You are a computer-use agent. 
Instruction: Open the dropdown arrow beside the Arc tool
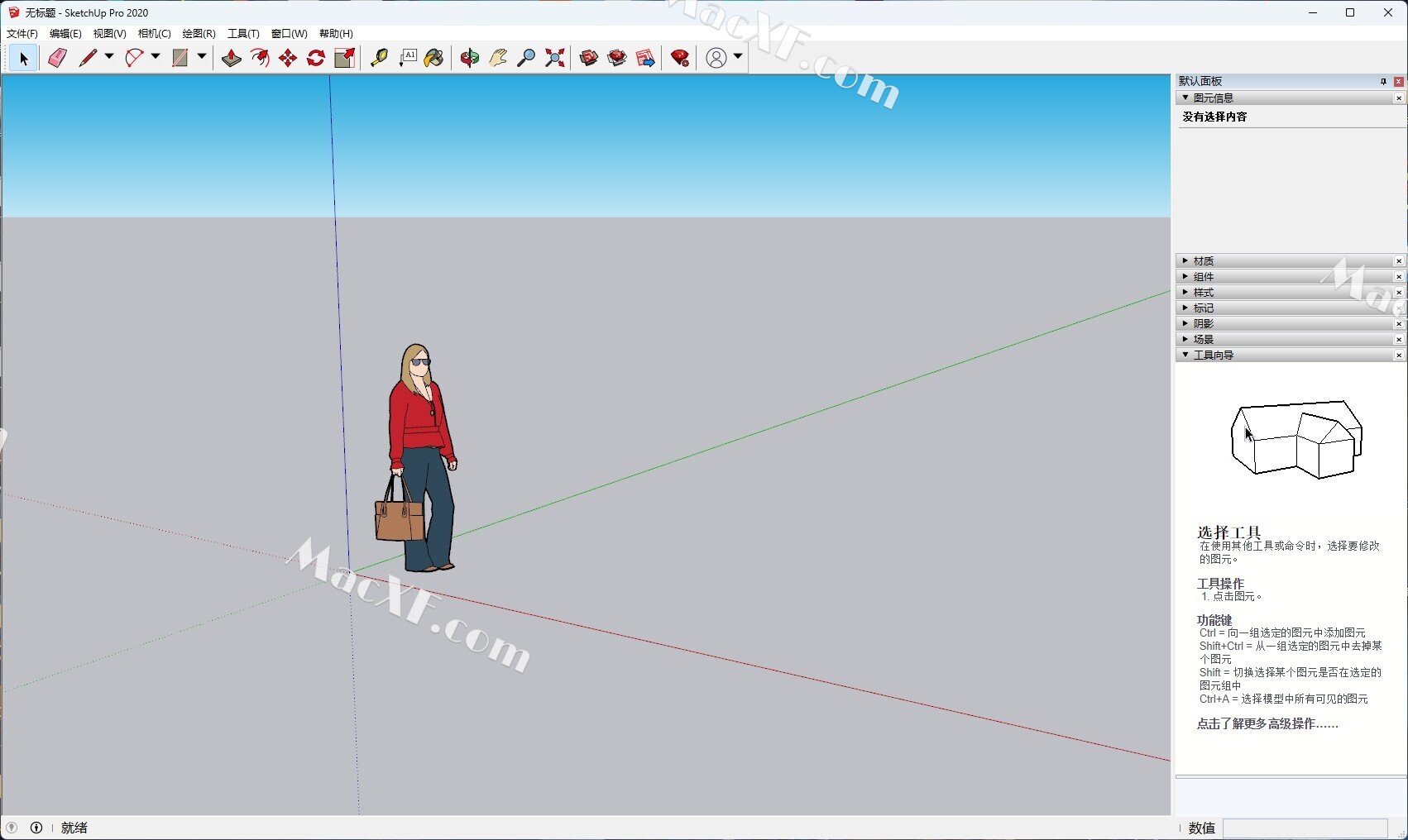click(x=155, y=57)
